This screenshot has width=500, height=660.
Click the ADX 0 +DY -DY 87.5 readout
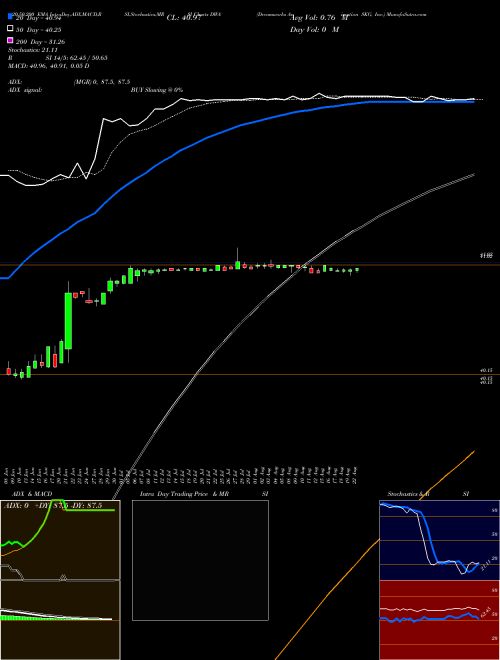tap(53, 506)
